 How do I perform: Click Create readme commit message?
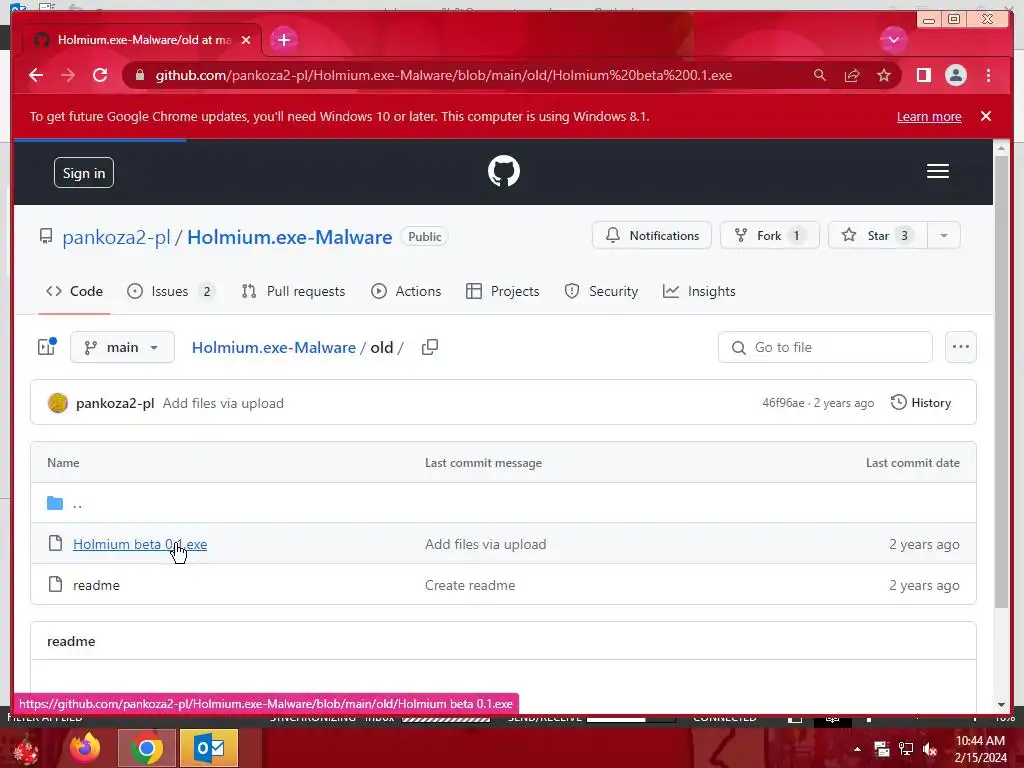[470, 585]
